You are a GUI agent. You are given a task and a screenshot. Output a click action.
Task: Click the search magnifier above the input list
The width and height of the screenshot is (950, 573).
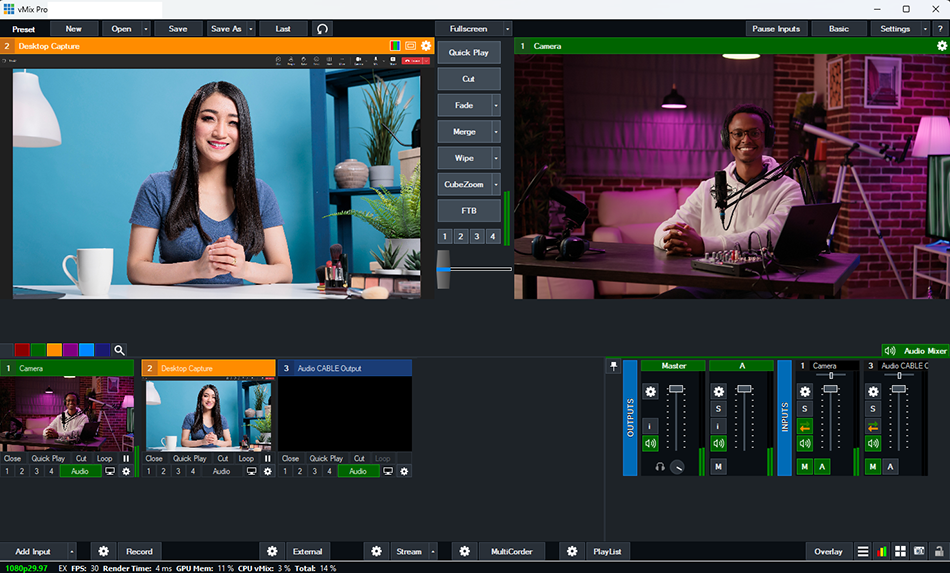point(119,350)
